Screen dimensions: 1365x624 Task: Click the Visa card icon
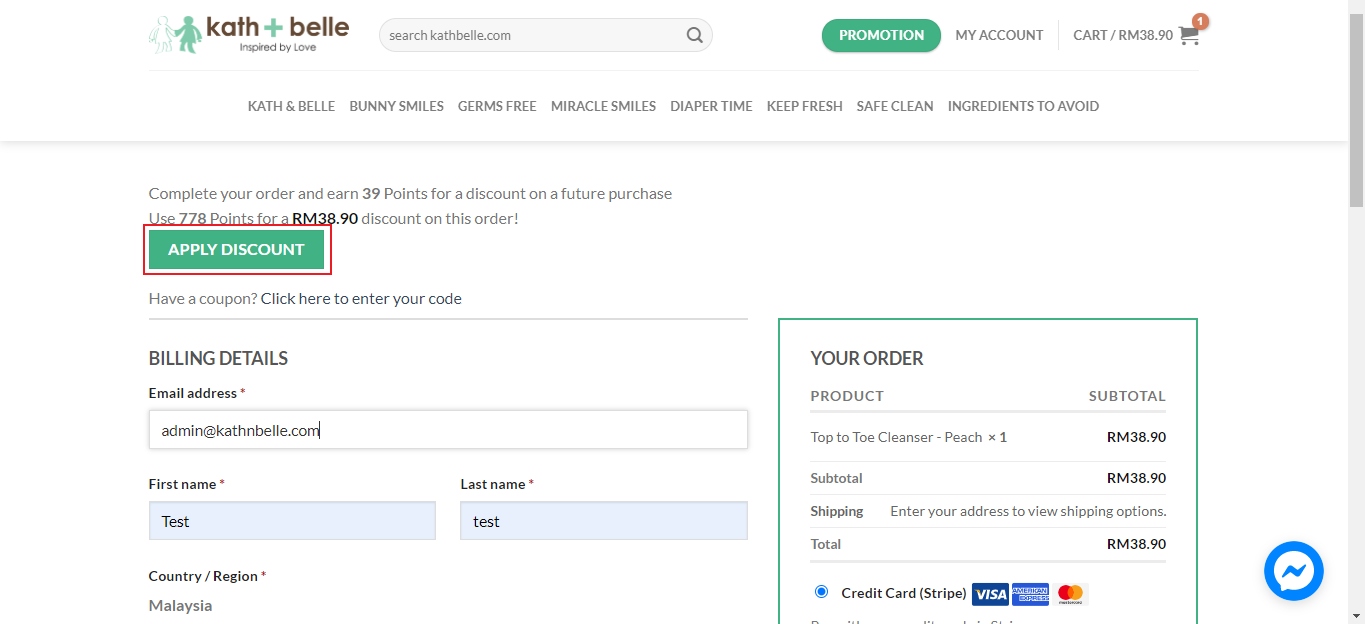pos(990,594)
